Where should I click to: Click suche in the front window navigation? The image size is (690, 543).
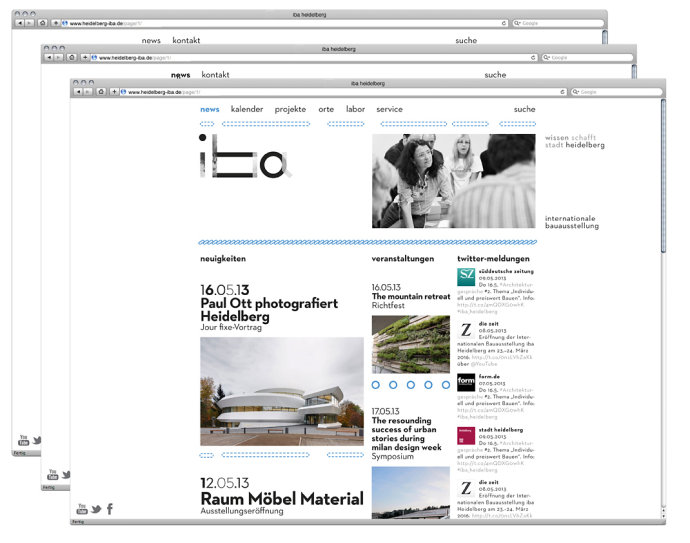525,109
